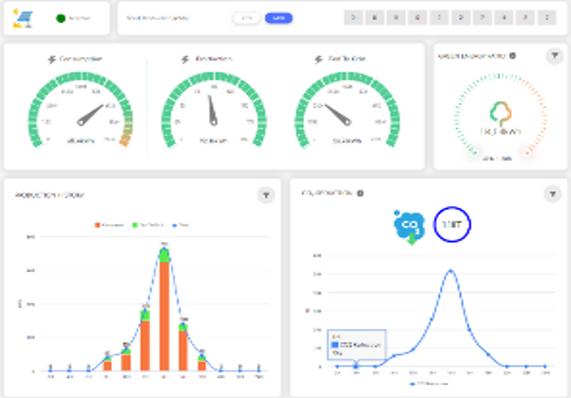The width and height of the screenshot is (571, 398).
Task: Select the white pill option beside blue pill
Action: coord(247,18)
